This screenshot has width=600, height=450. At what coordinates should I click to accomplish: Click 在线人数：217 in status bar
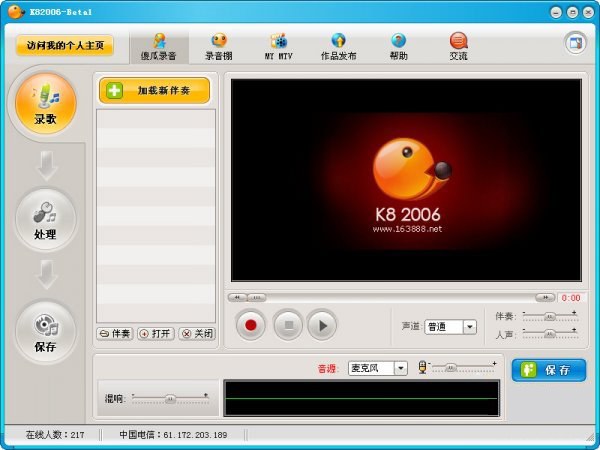(55, 435)
